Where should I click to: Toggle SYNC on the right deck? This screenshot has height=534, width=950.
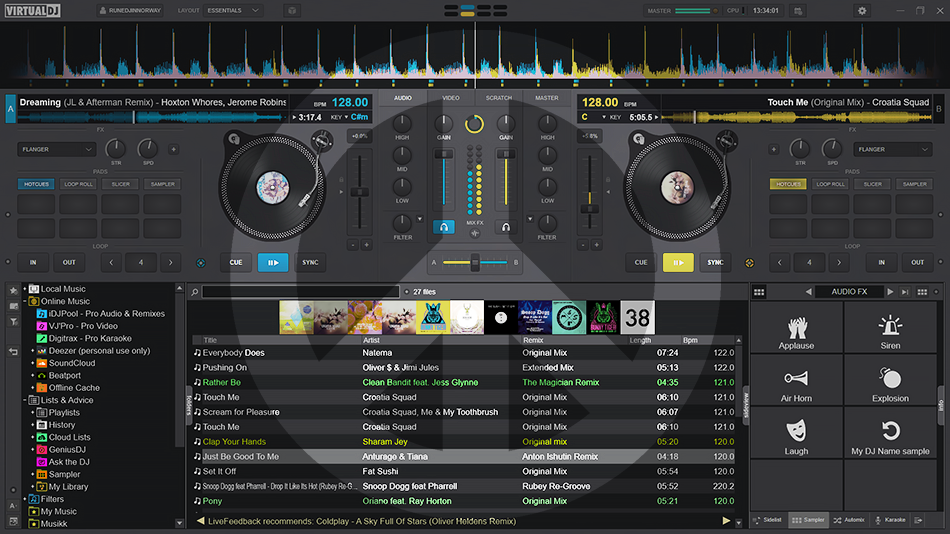coord(715,263)
